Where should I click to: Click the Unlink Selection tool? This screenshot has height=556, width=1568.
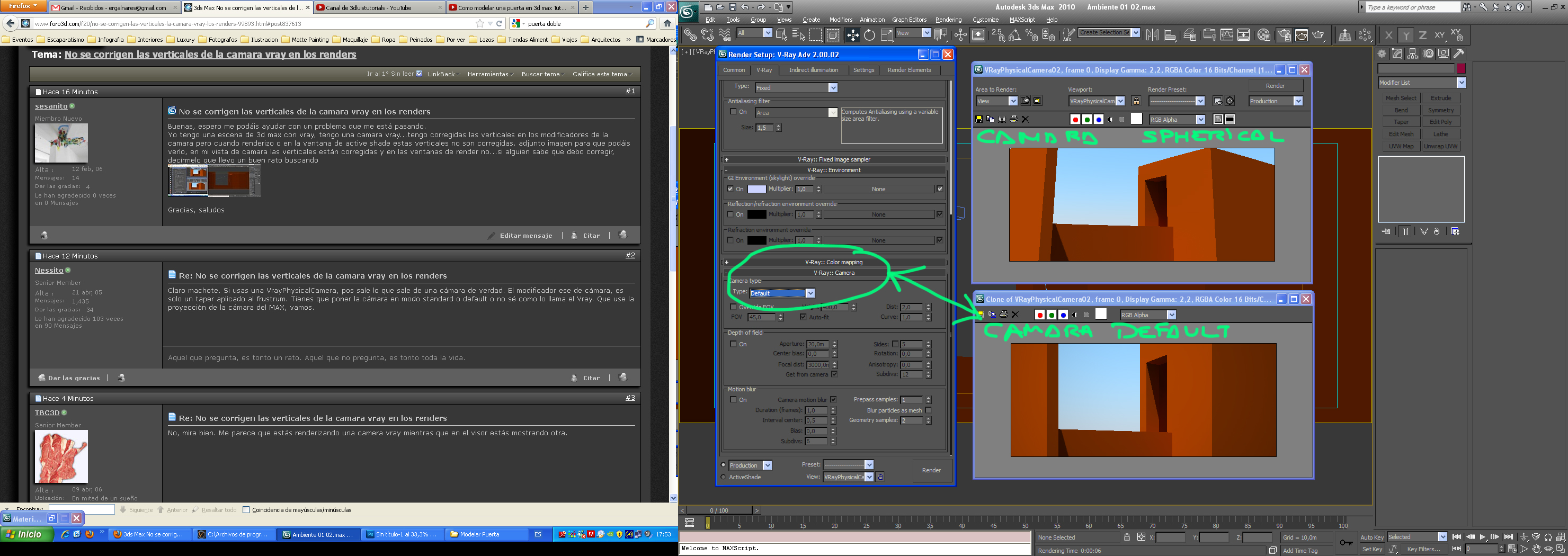[707, 35]
